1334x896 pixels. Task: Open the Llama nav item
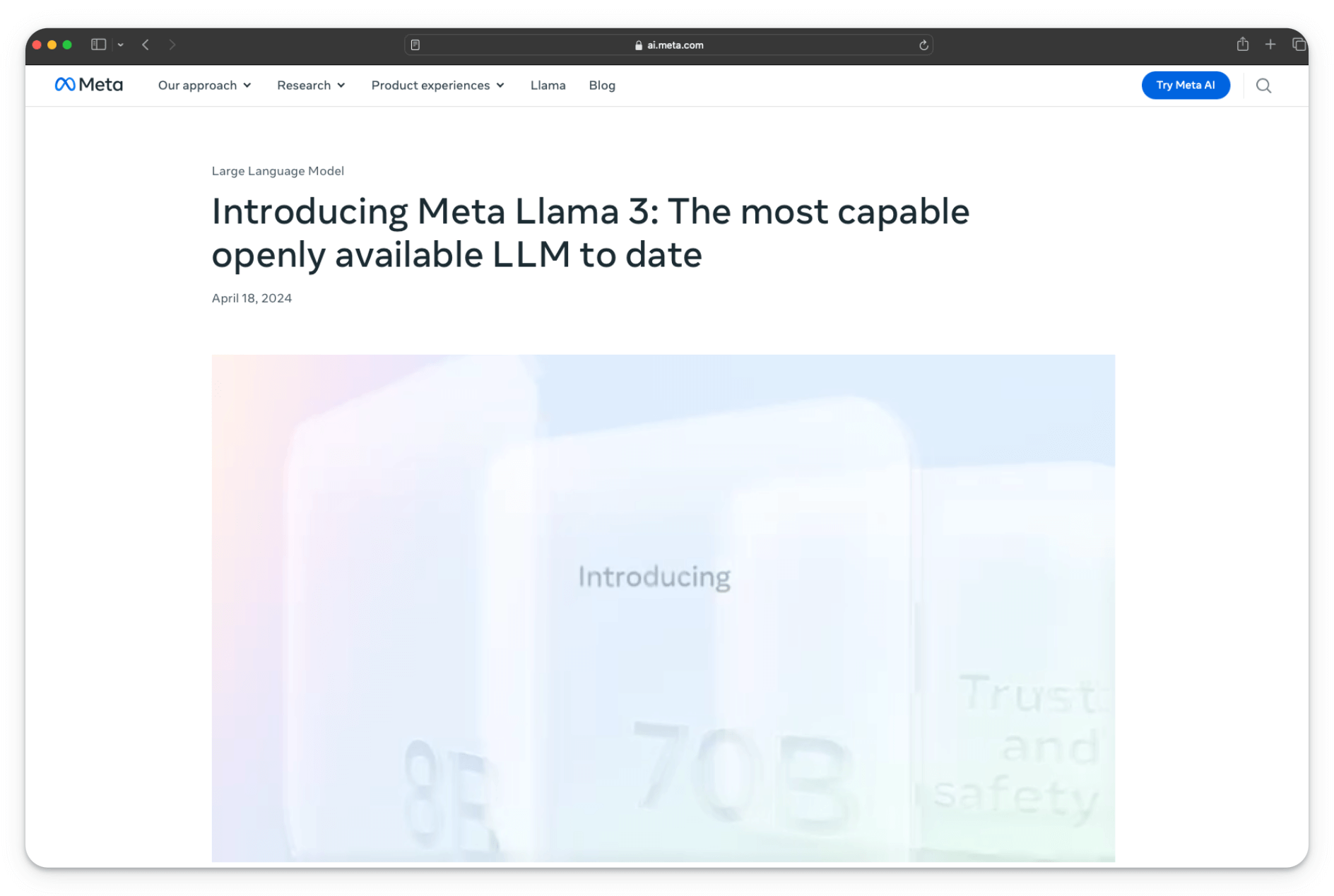[x=548, y=86]
